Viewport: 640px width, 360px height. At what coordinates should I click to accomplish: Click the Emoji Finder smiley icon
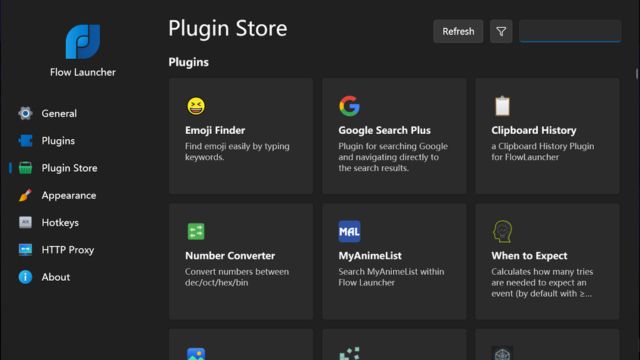196,106
